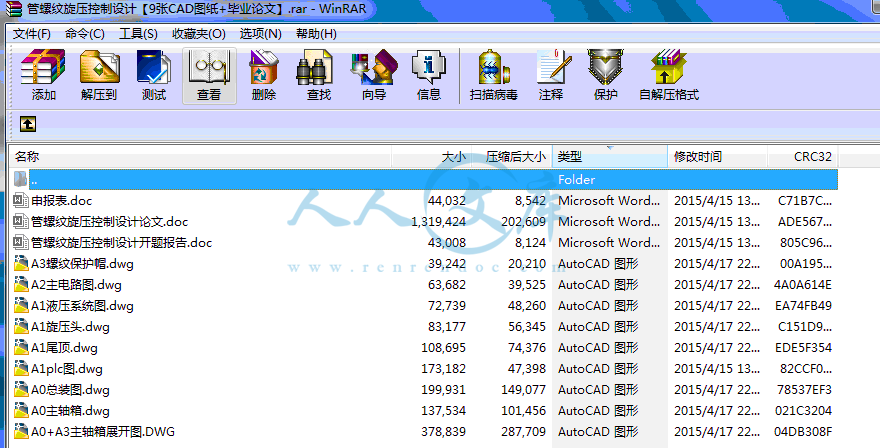Open the 帮助(H) menu

coord(316,34)
